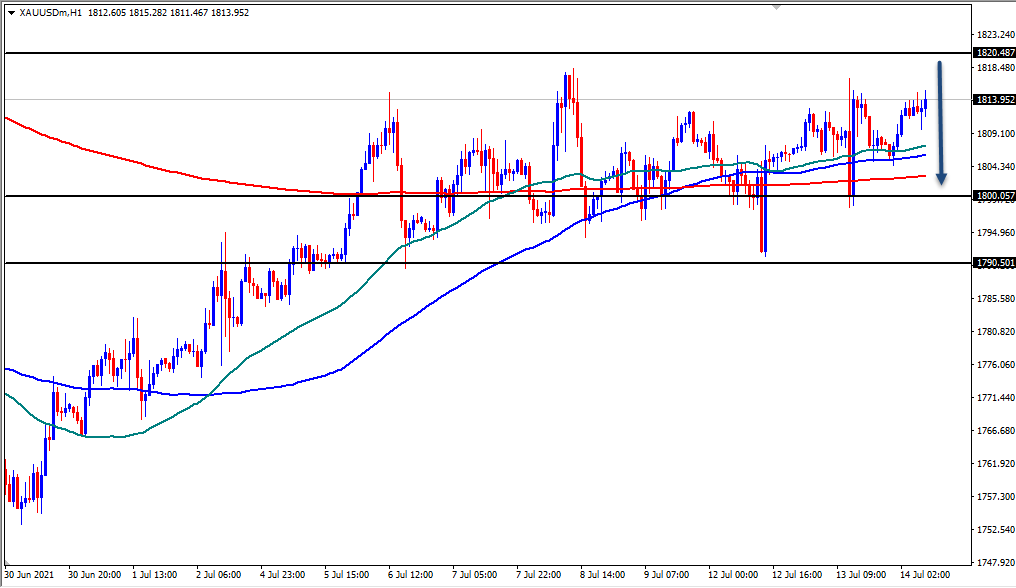Click the 12 Jul 16:00 time label

797,575
